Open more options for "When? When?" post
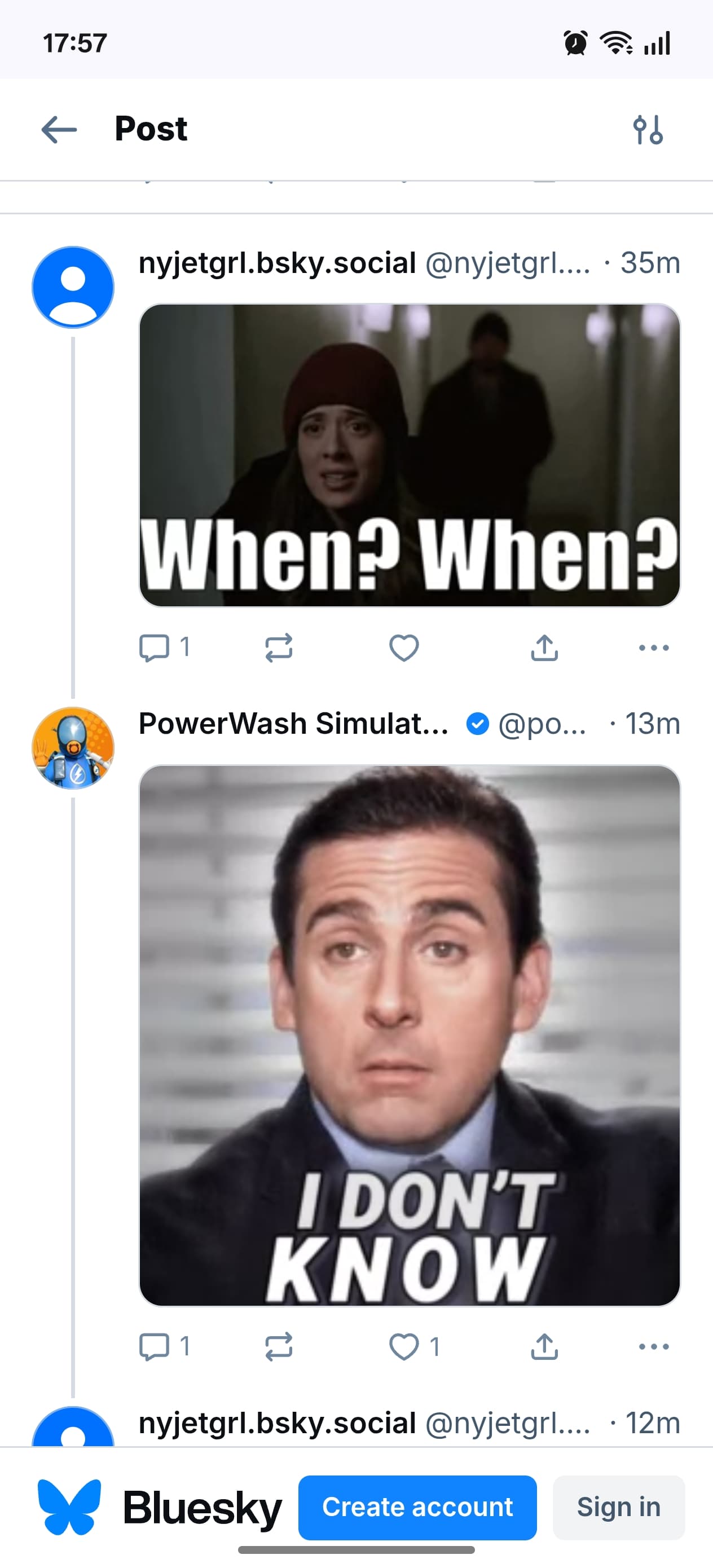 click(x=654, y=647)
